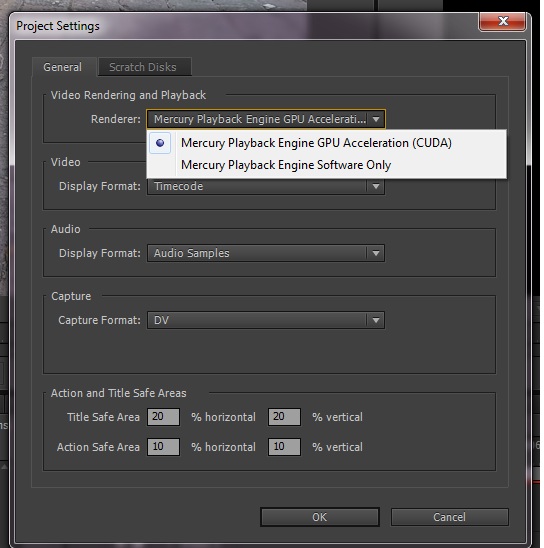Viewport: 544px width, 548px height.
Task: Expand the Audio Display Format dropdown arrow
Action: click(x=376, y=253)
